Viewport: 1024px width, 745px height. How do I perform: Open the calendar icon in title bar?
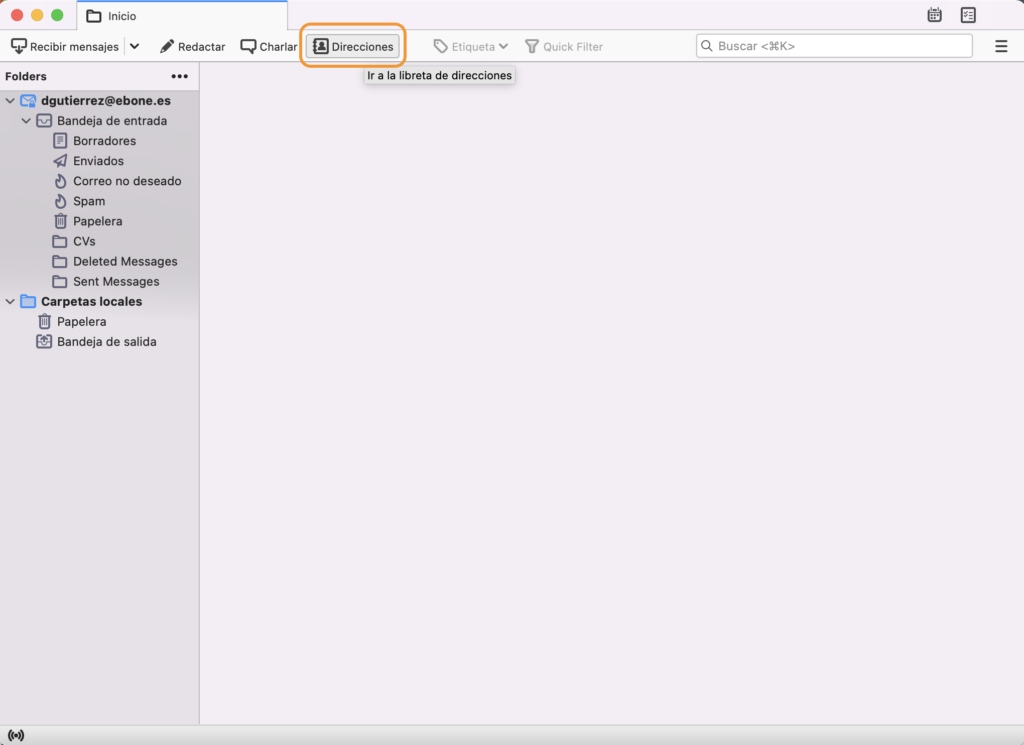tap(934, 15)
